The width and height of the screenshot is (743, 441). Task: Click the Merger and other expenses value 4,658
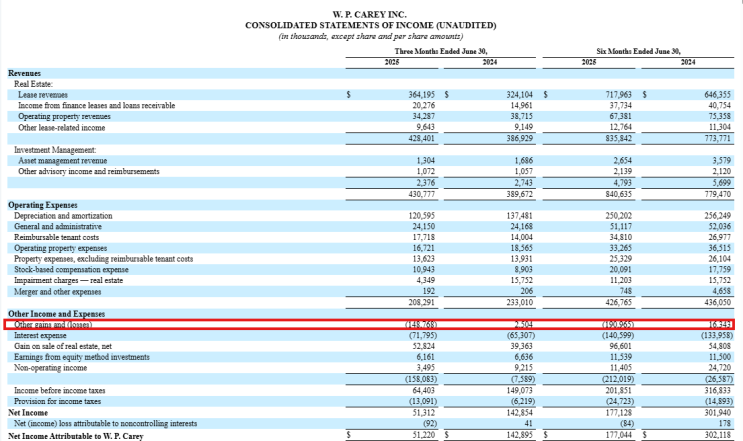point(721,292)
